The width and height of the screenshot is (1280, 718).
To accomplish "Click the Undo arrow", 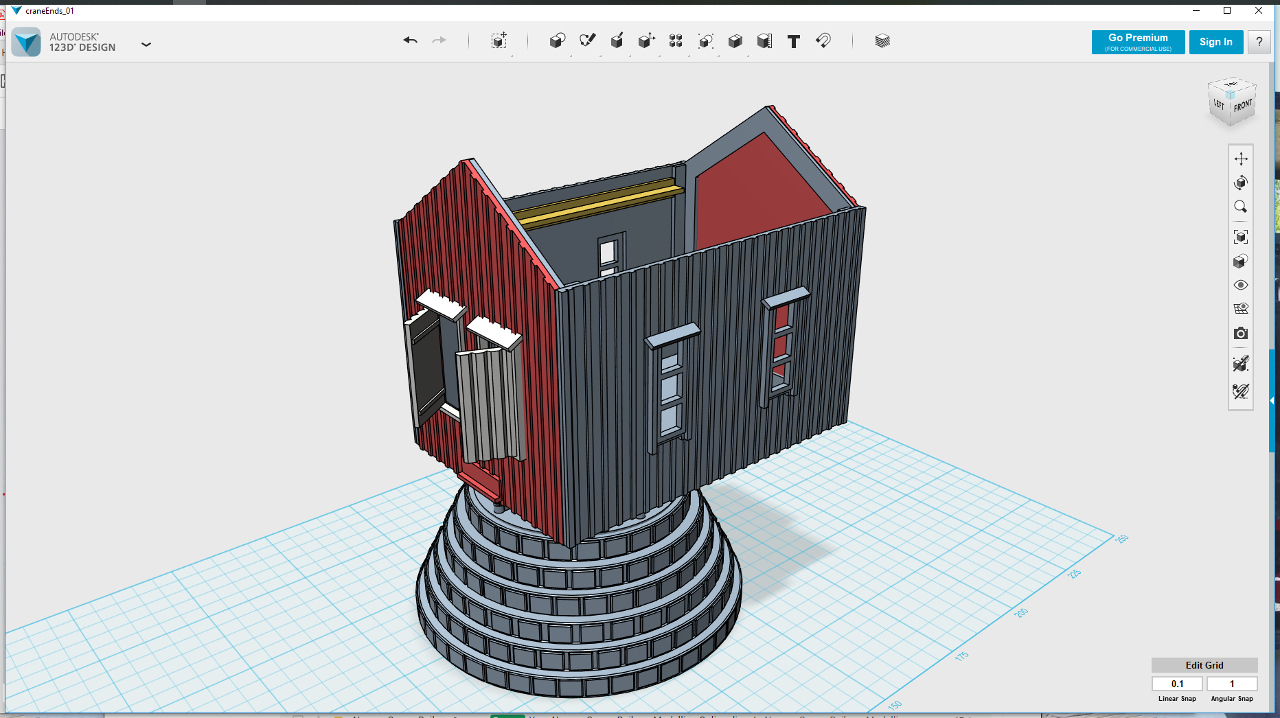I will (x=410, y=41).
